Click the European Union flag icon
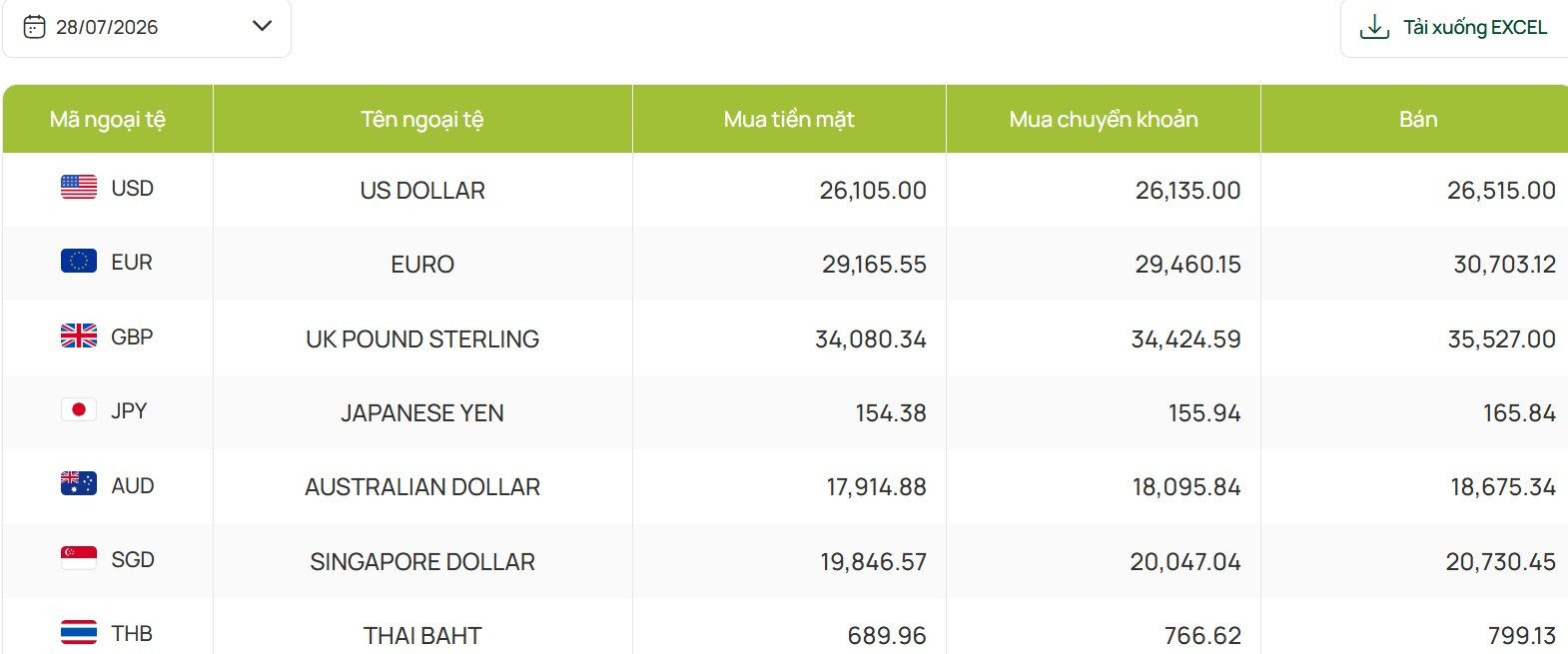The height and width of the screenshot is (654, 1568). point(79,261)
